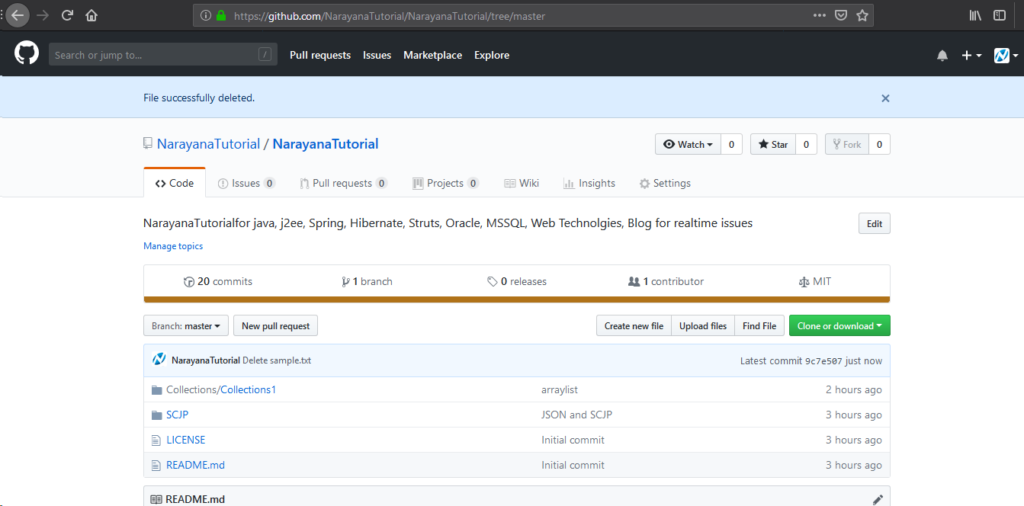Open the arraylist commit message

(x=560, y=390)
